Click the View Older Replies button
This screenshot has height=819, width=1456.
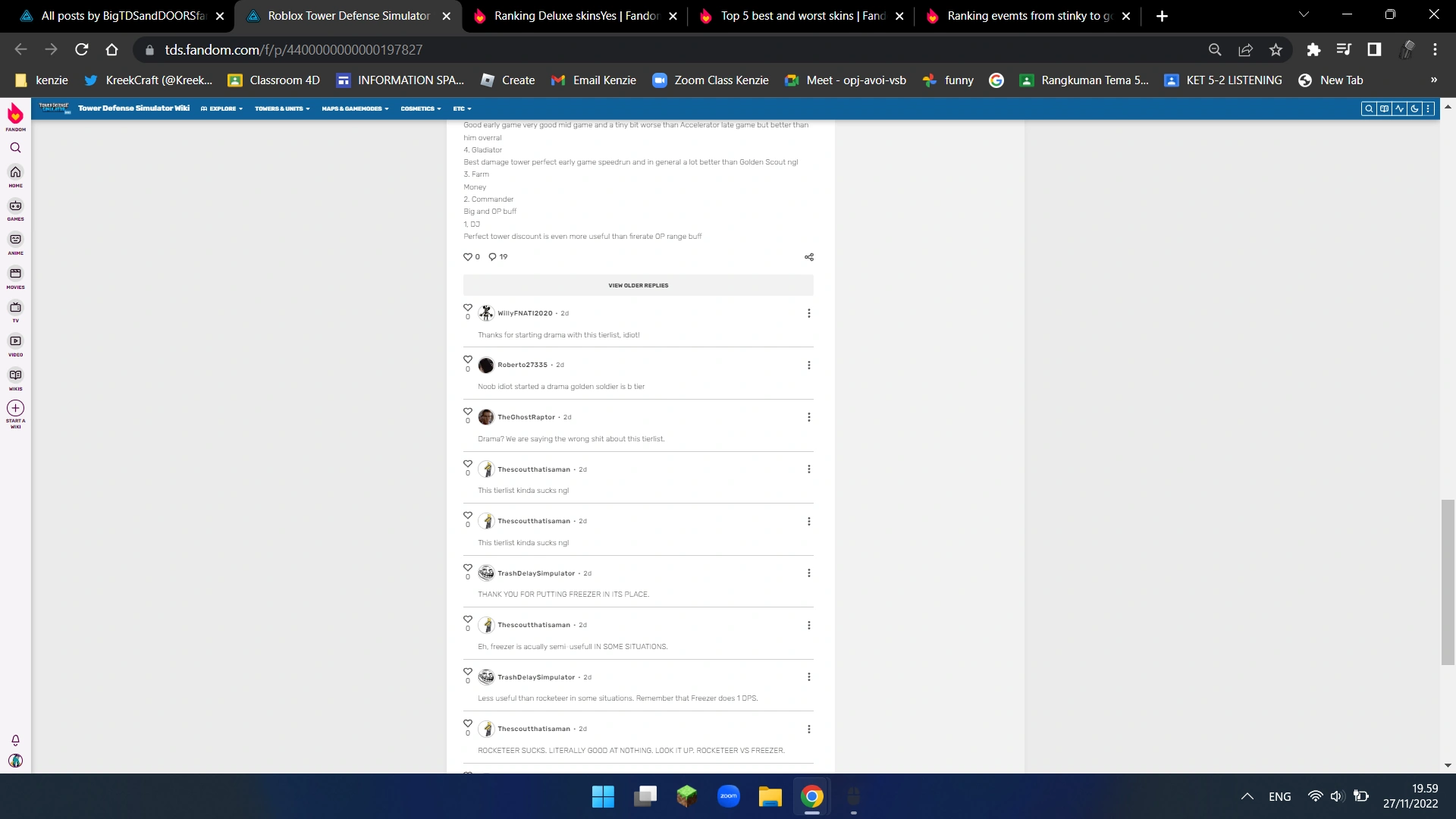pyautogui.click(x=638, y=286)
